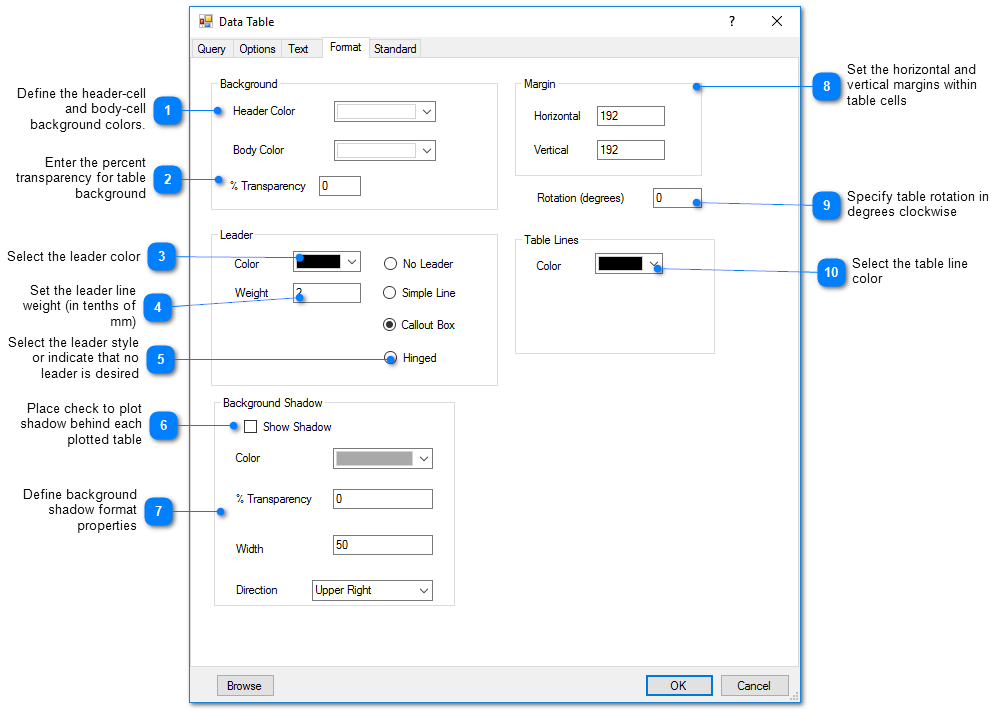Enable the Show Shadow option
The width and height of the screenshot is (993, 713).
251,426
